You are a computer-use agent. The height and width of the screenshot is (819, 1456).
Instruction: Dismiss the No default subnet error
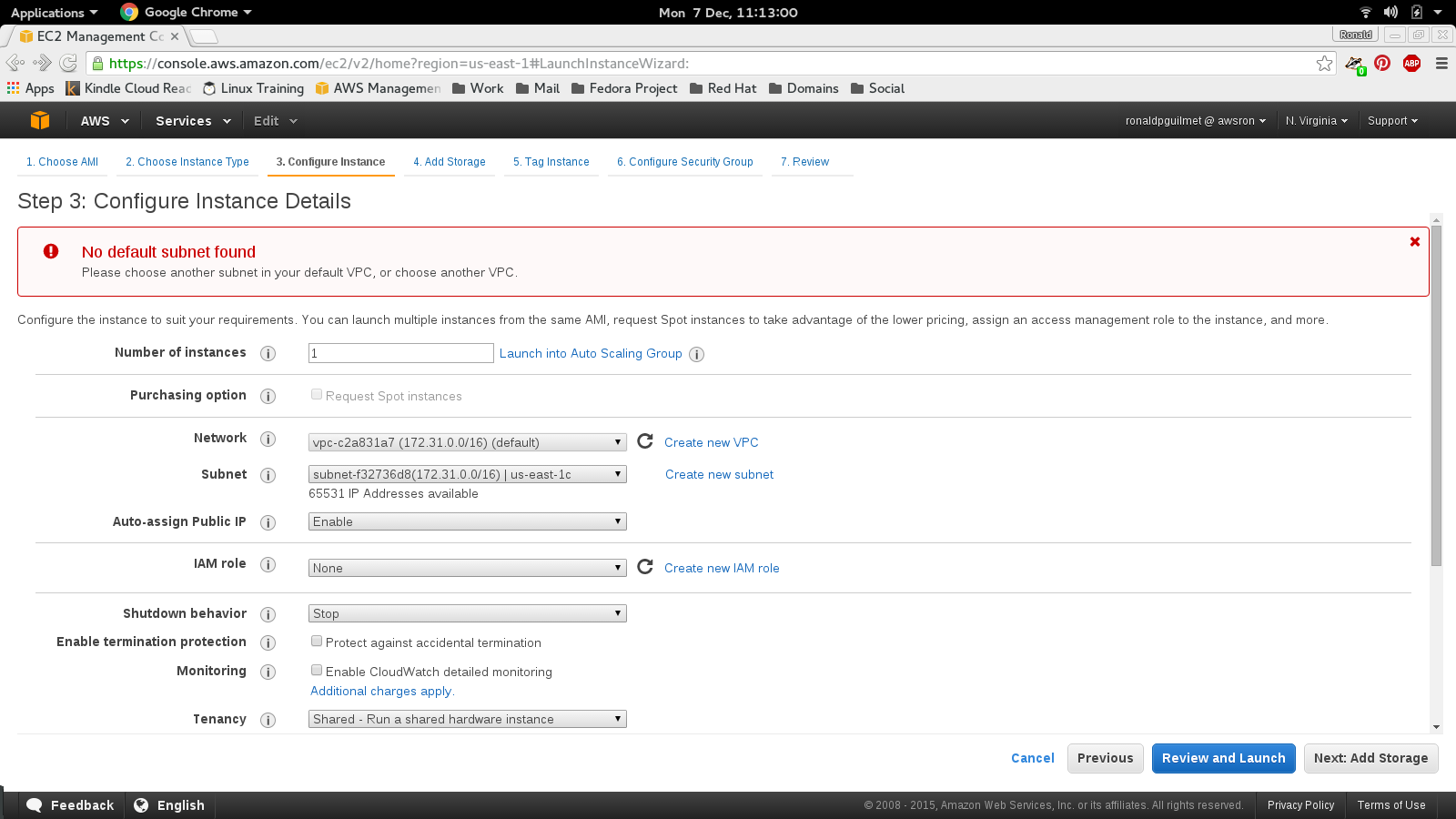pyautogui.click(x=1415, y=241)
